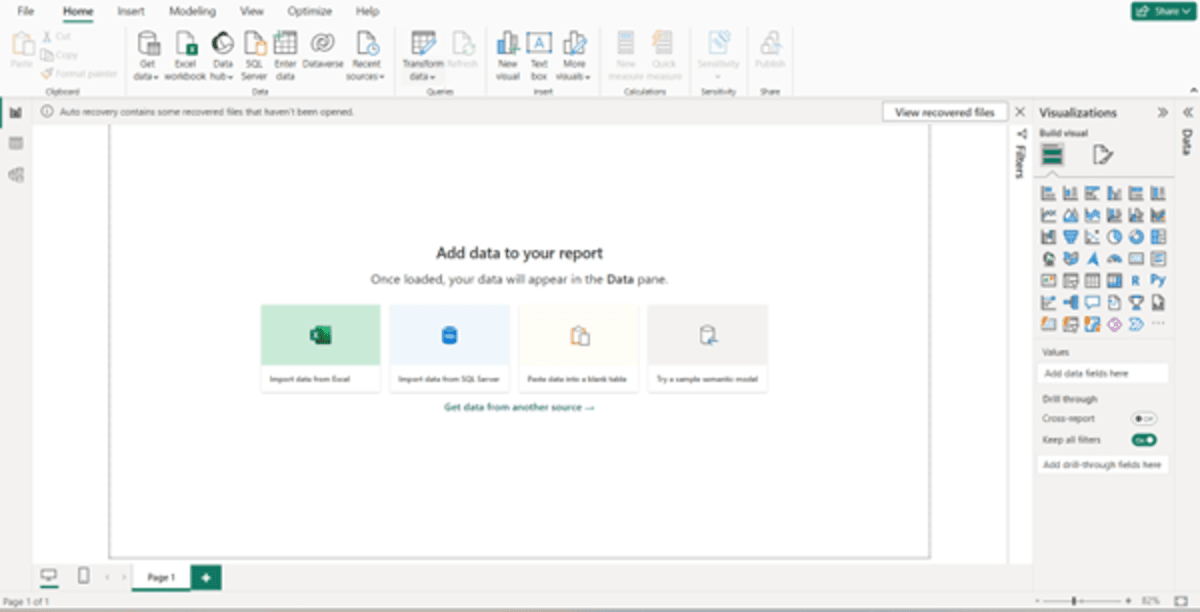
Task: Expand the Filters pane
Action: pos(1021,134)
